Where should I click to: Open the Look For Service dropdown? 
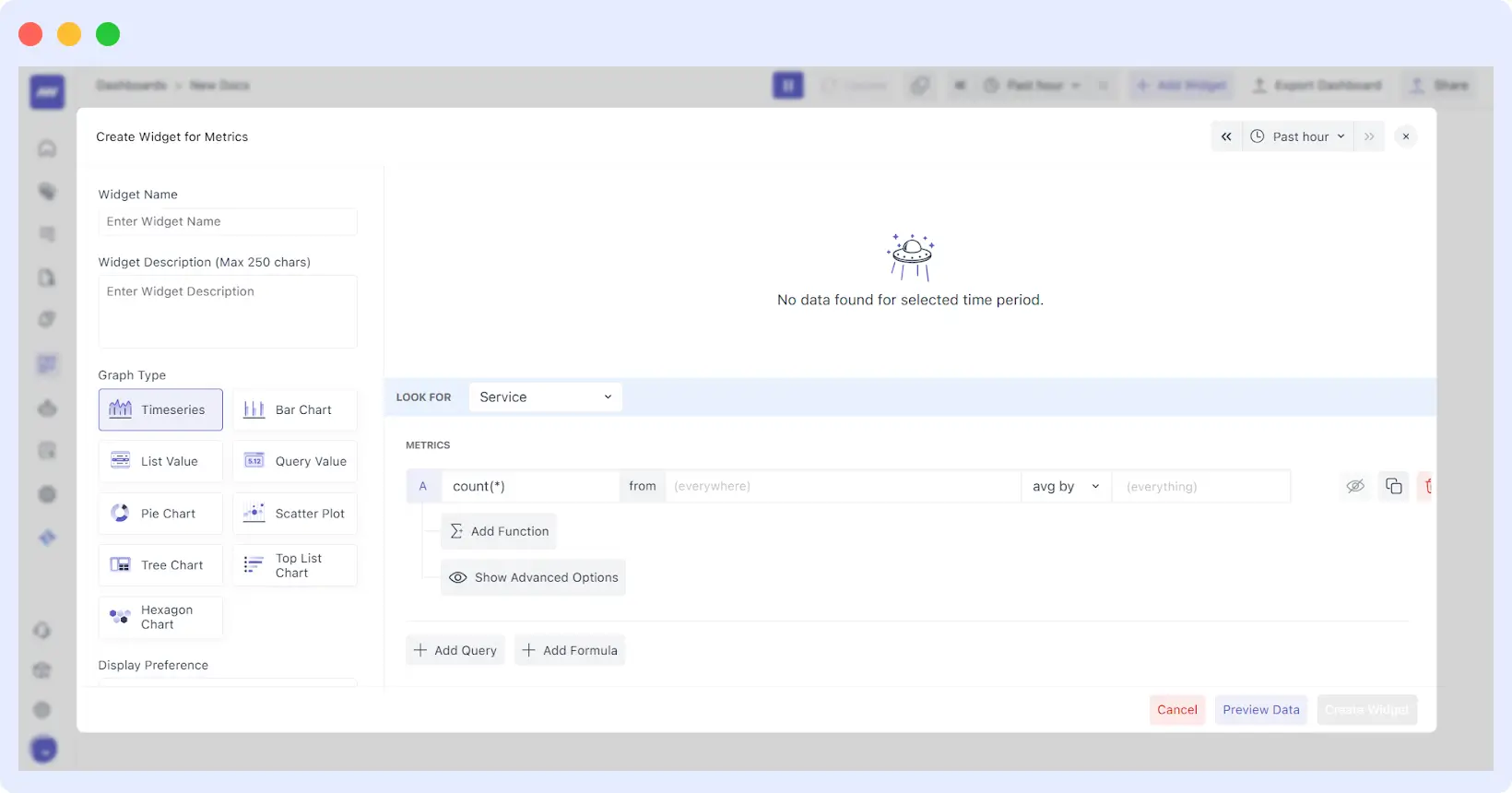546,396
